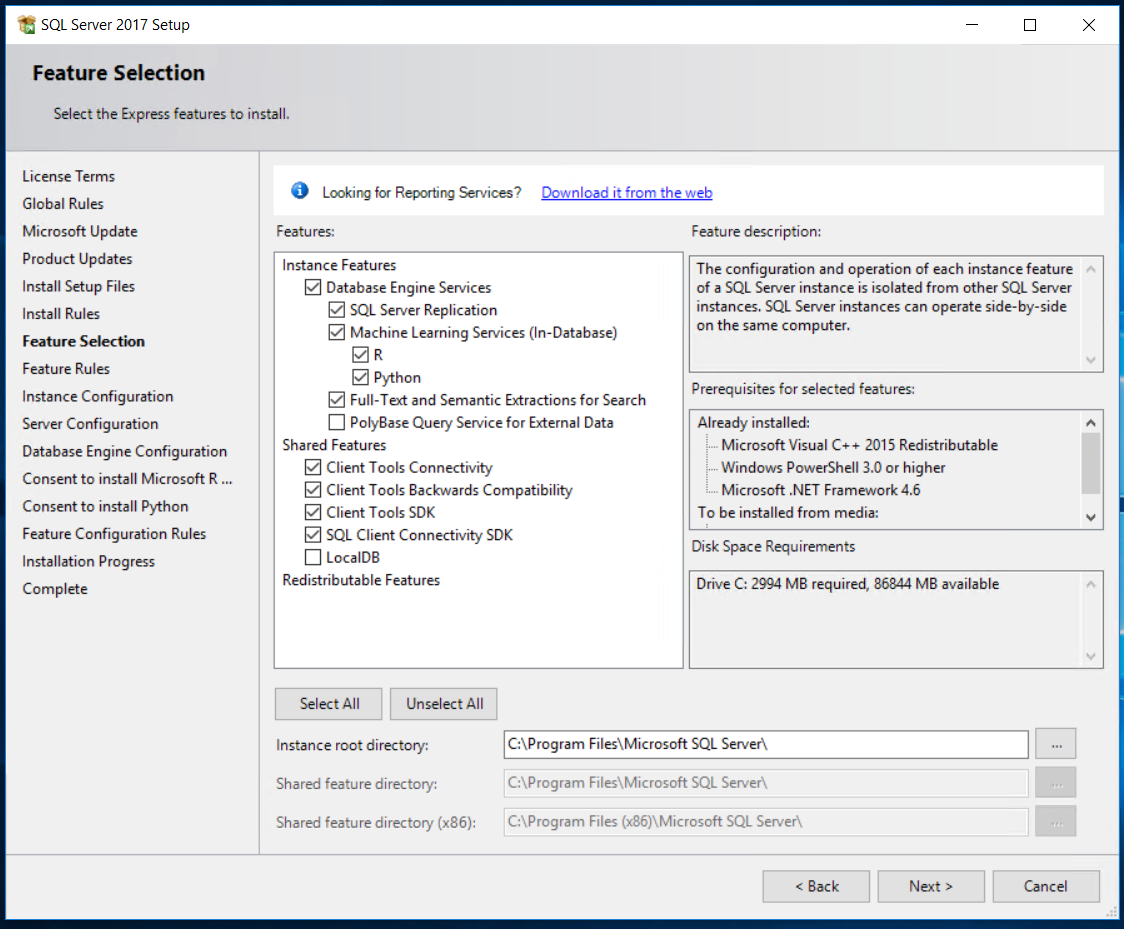Click the blue information icon beside Reporting Services
The image size is (1124, 929).
300,191
